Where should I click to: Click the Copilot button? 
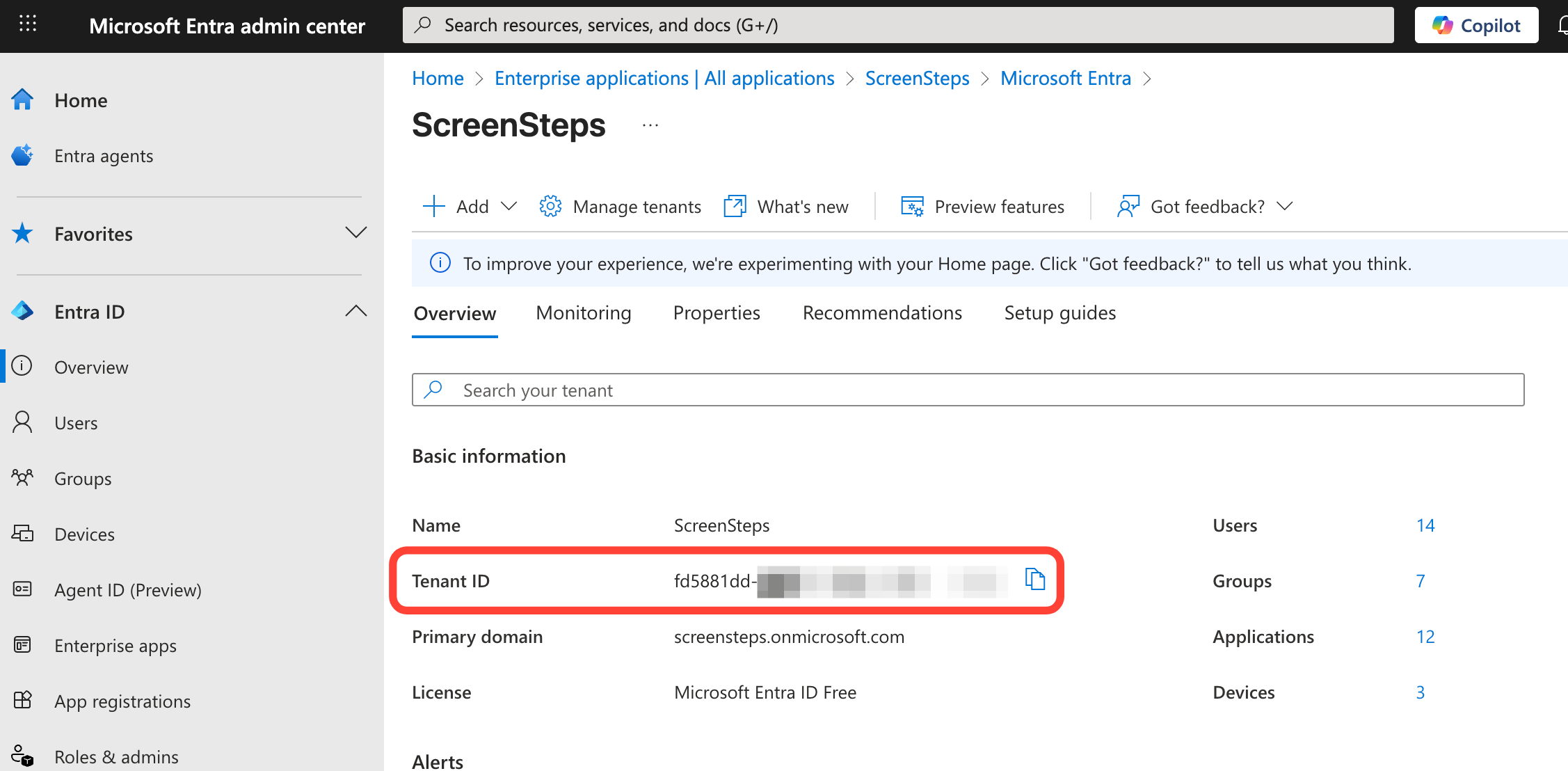tap(1476, 26)
